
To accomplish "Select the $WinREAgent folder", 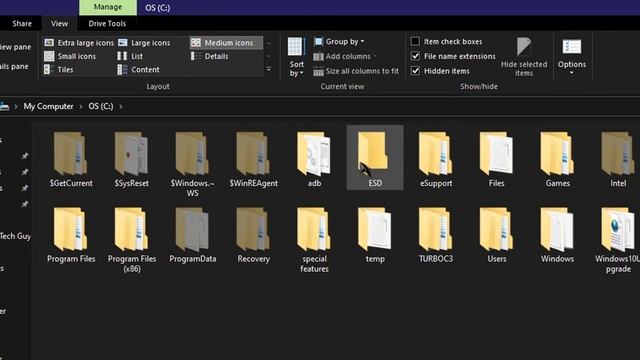I will [253, 159].
